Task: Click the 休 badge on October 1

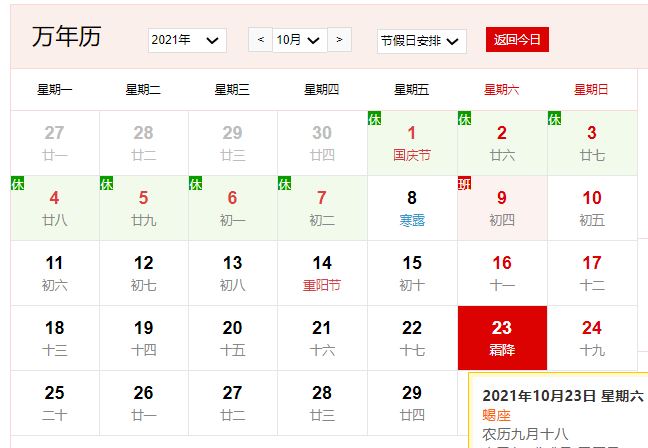Action: 374,118
